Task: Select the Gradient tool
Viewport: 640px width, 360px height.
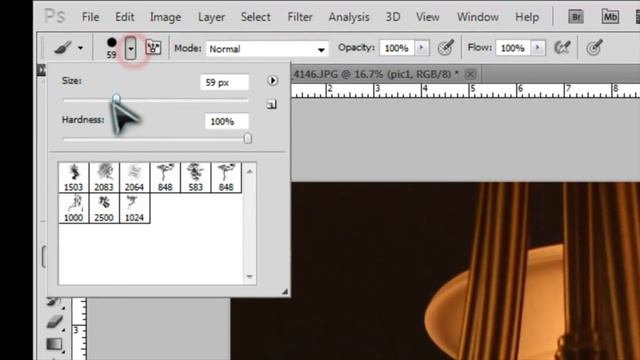Action: 54,344
